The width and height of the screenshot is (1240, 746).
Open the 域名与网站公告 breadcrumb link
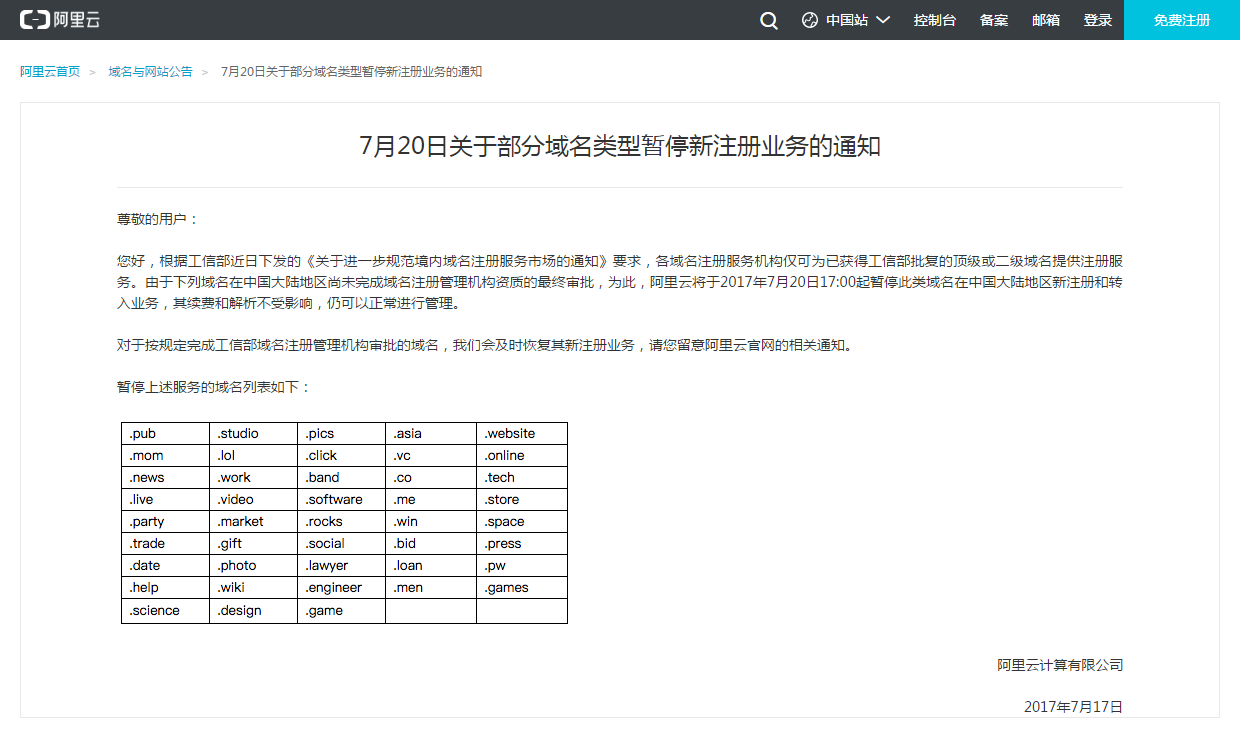tap(151, 72)
